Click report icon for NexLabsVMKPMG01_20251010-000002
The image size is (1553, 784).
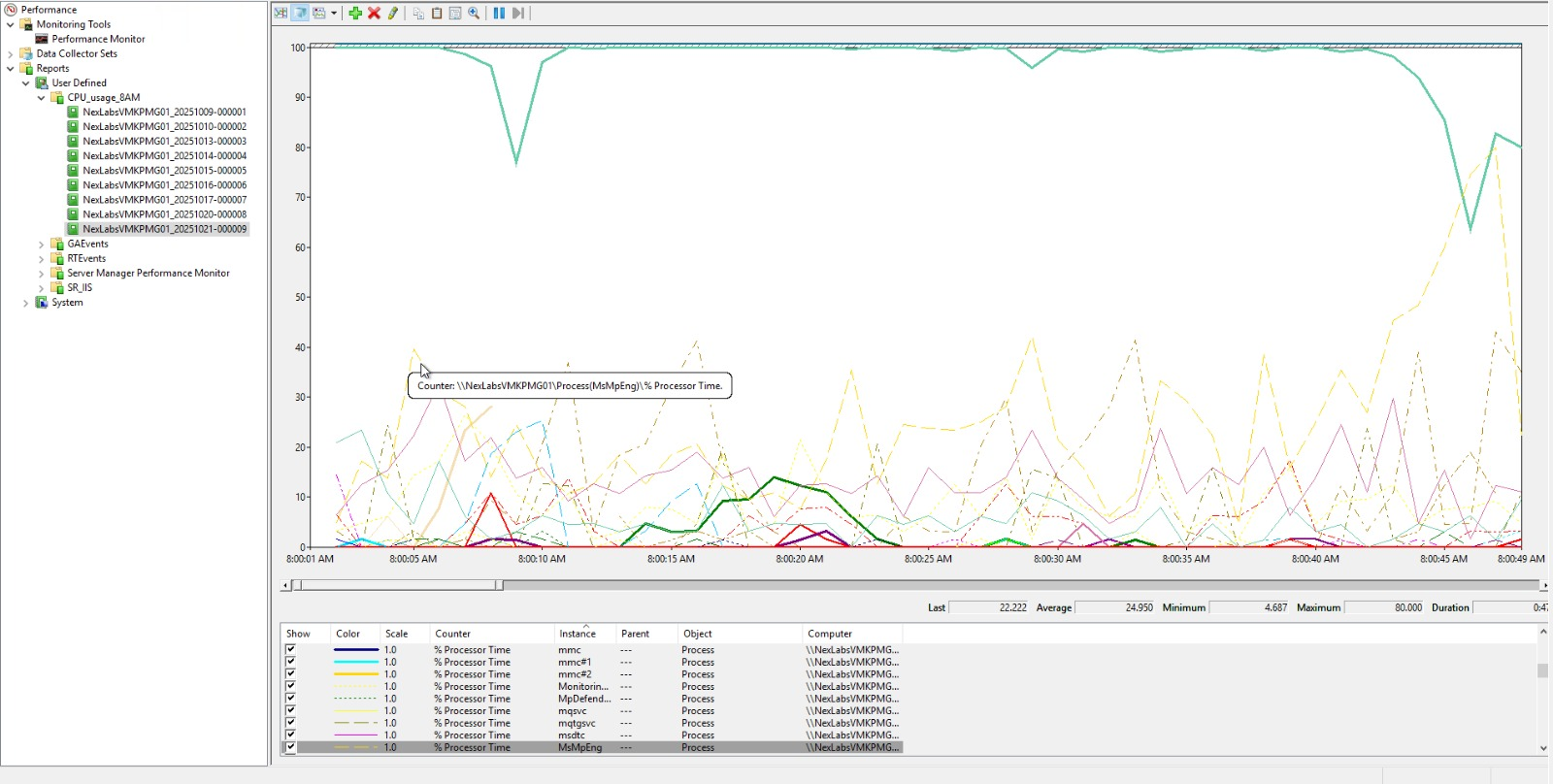pyautogui.click(x=73, y=126)
